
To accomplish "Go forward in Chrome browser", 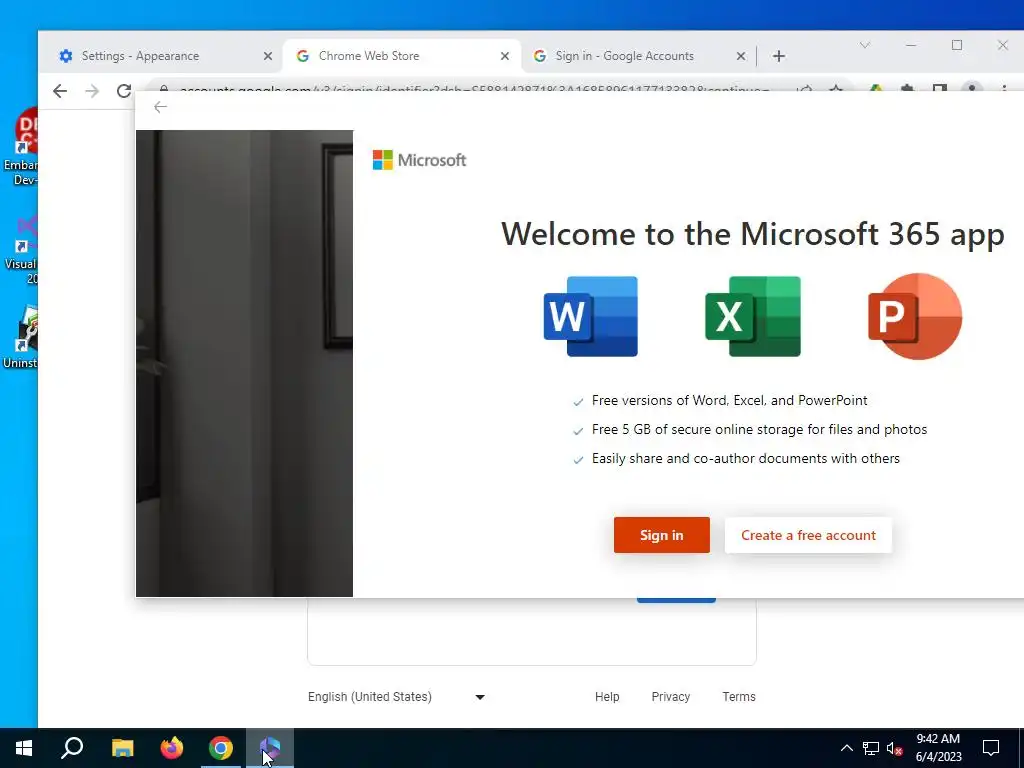I will pos(92,91).
